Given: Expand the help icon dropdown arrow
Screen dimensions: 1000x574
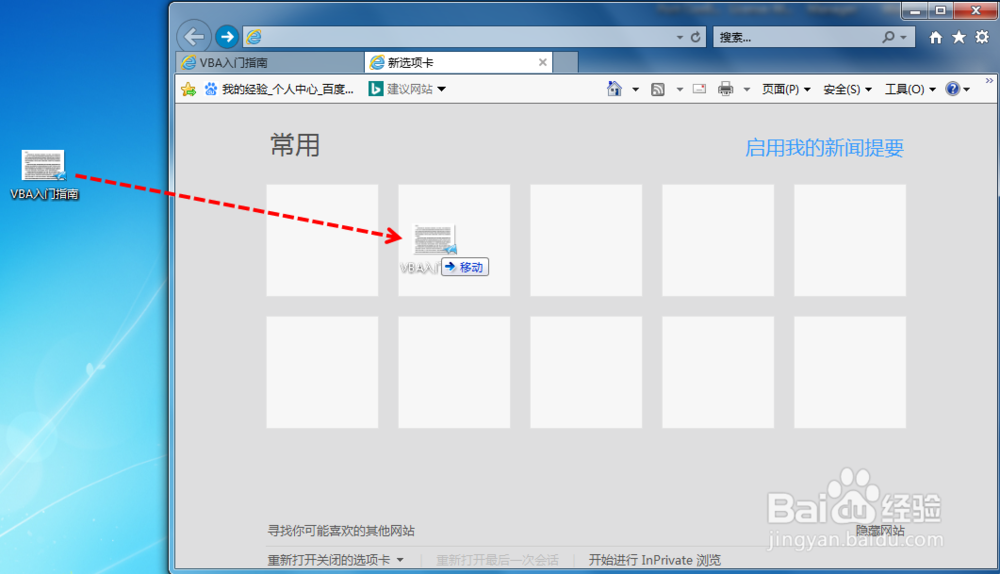Looking at the screenshot, I should 967,90.
